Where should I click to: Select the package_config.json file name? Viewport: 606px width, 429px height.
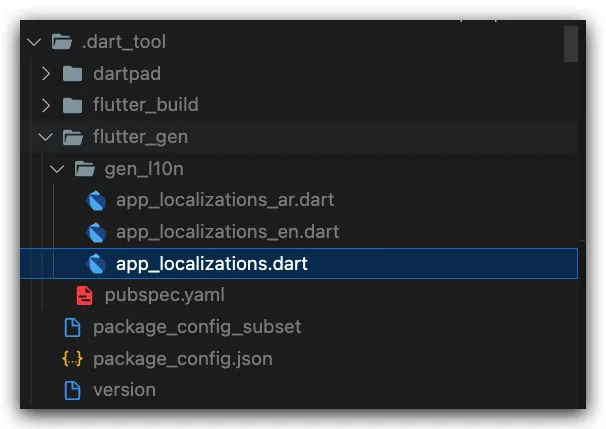[182, 358]
